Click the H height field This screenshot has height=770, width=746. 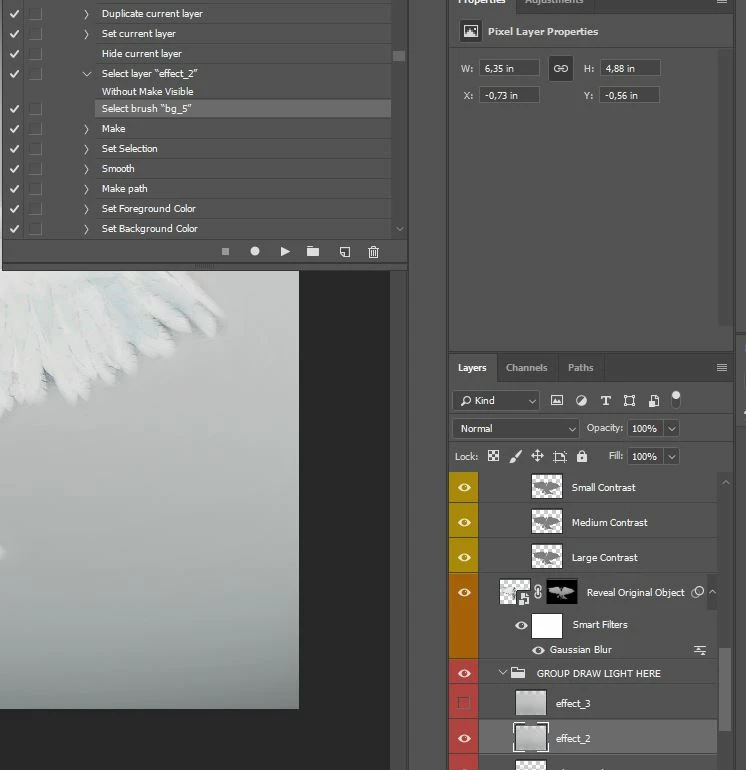(x=630, y=68)
